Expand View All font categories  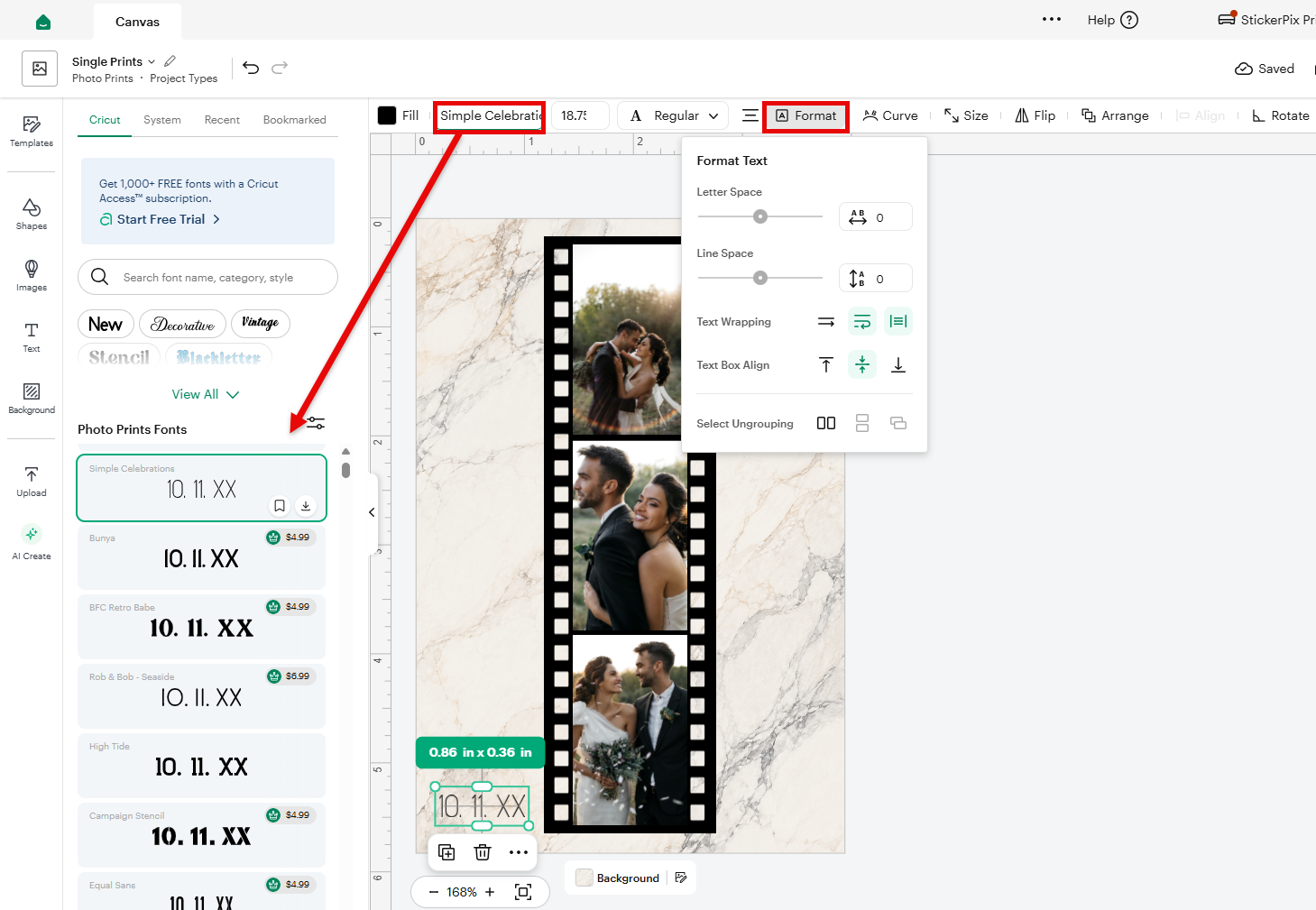[206, 394]
